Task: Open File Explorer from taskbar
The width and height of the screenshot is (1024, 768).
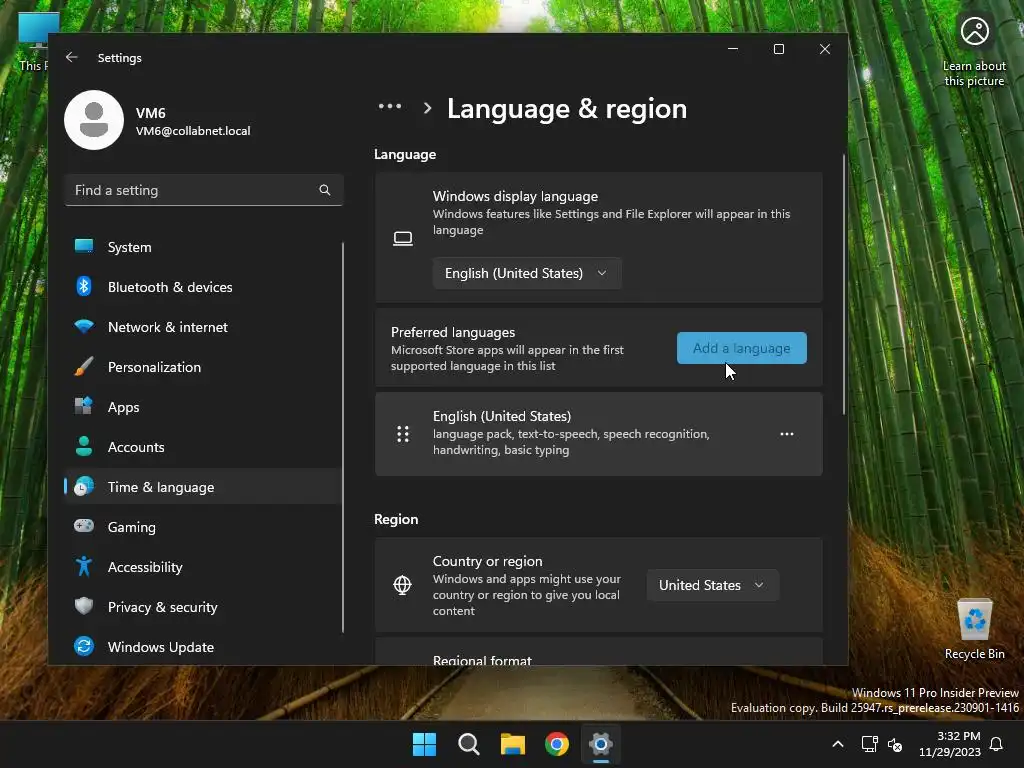Action: click(513, 744)
